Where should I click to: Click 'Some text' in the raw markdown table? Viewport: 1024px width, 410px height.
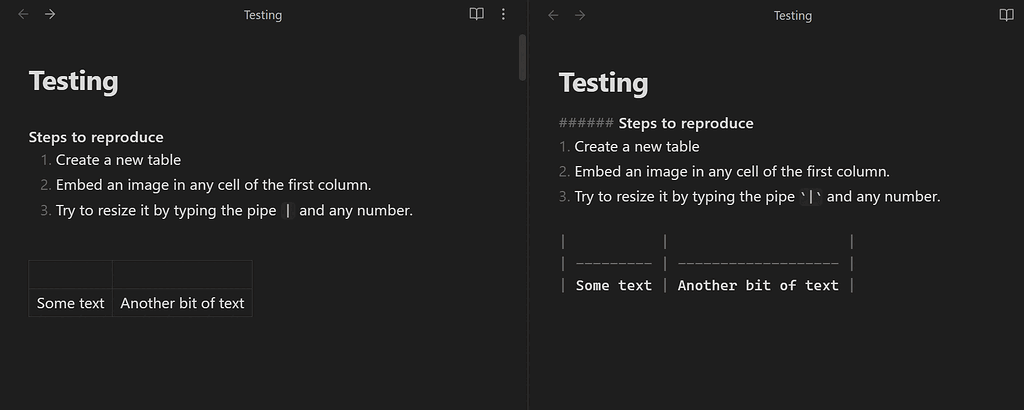pos(614,285)
